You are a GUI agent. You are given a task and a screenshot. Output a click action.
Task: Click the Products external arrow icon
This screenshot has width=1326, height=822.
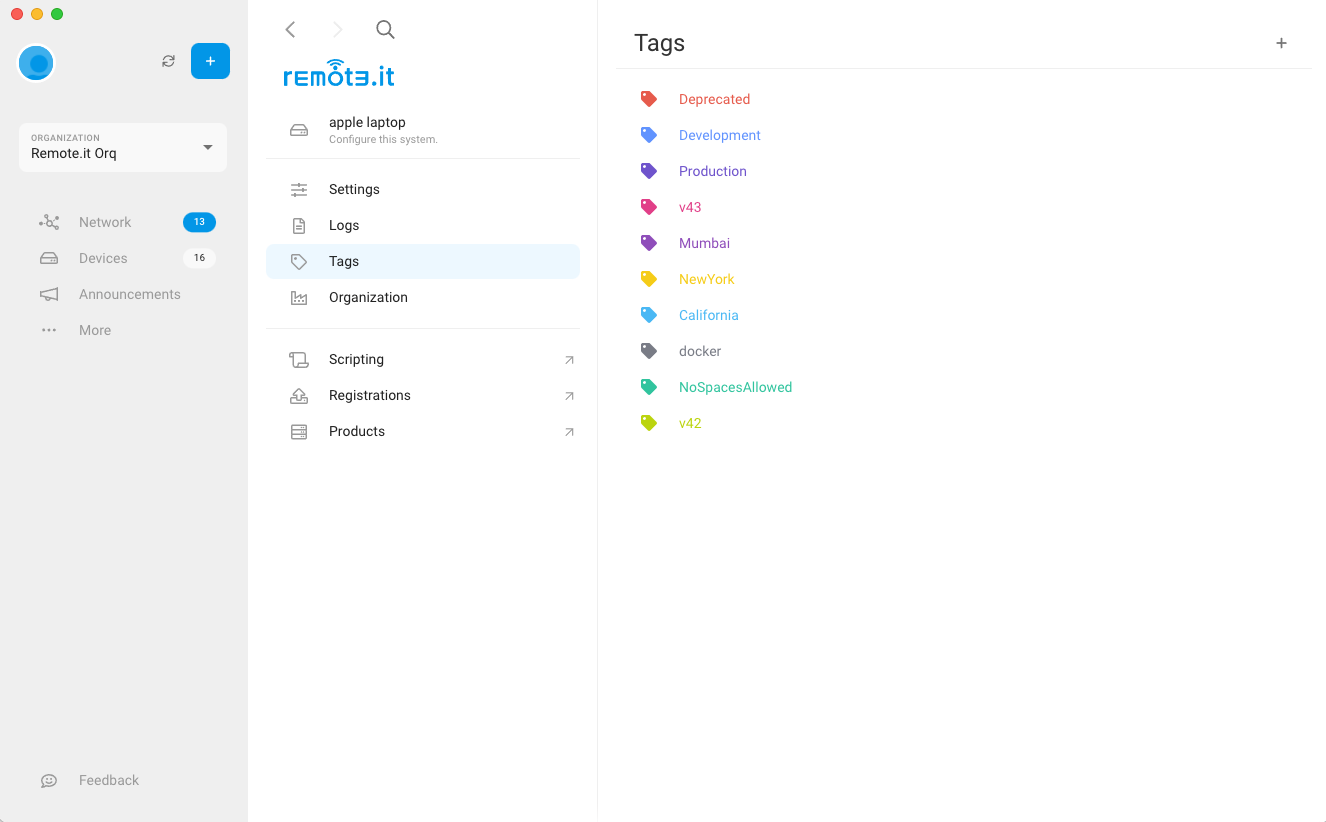[x=569, y=432]
